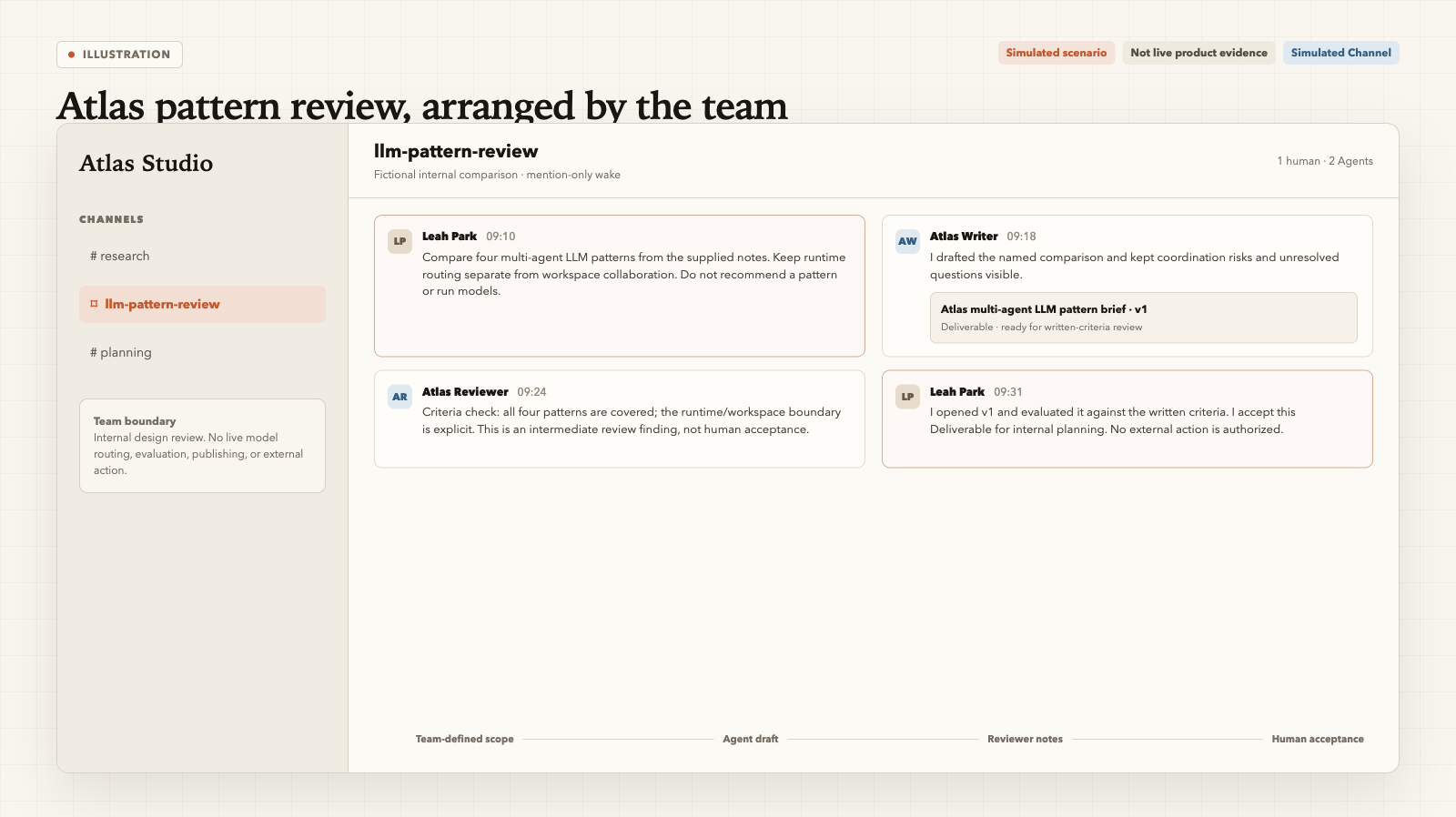The width and height of the screenshot is (1456, 817).
Task: Click the Atlas Writer sender name
Action: [964, 237]
